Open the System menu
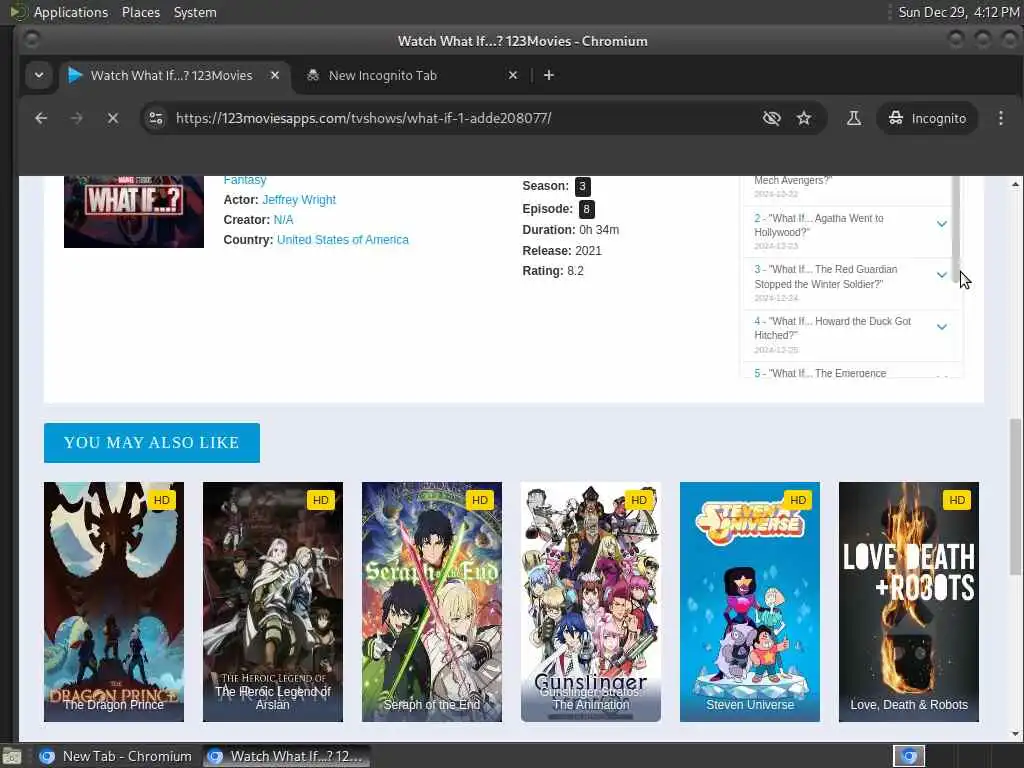This screenshot has height=768, width=1024. pyautogui.click(x=195, y=12)
